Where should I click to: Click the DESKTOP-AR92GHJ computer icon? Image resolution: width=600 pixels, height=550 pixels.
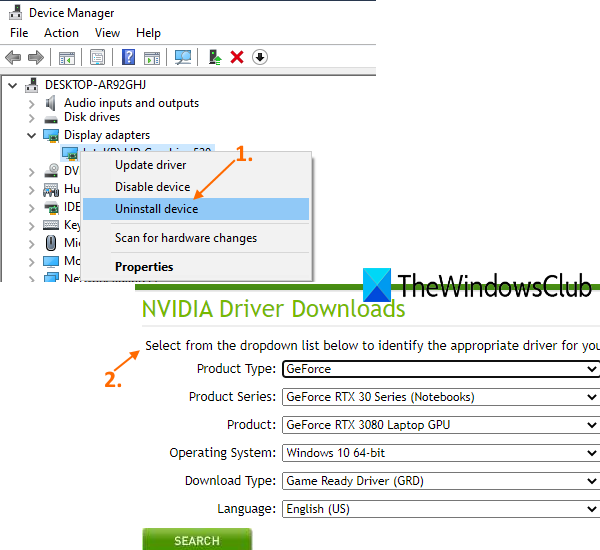(x=32, y=85)
